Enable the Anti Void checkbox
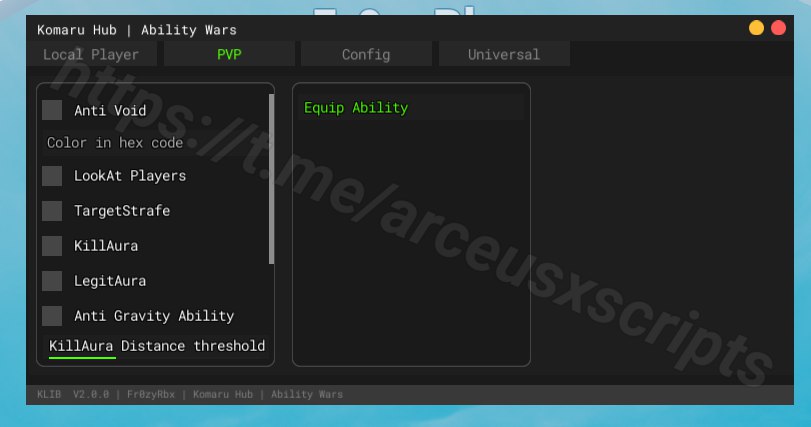 [52, 110]
